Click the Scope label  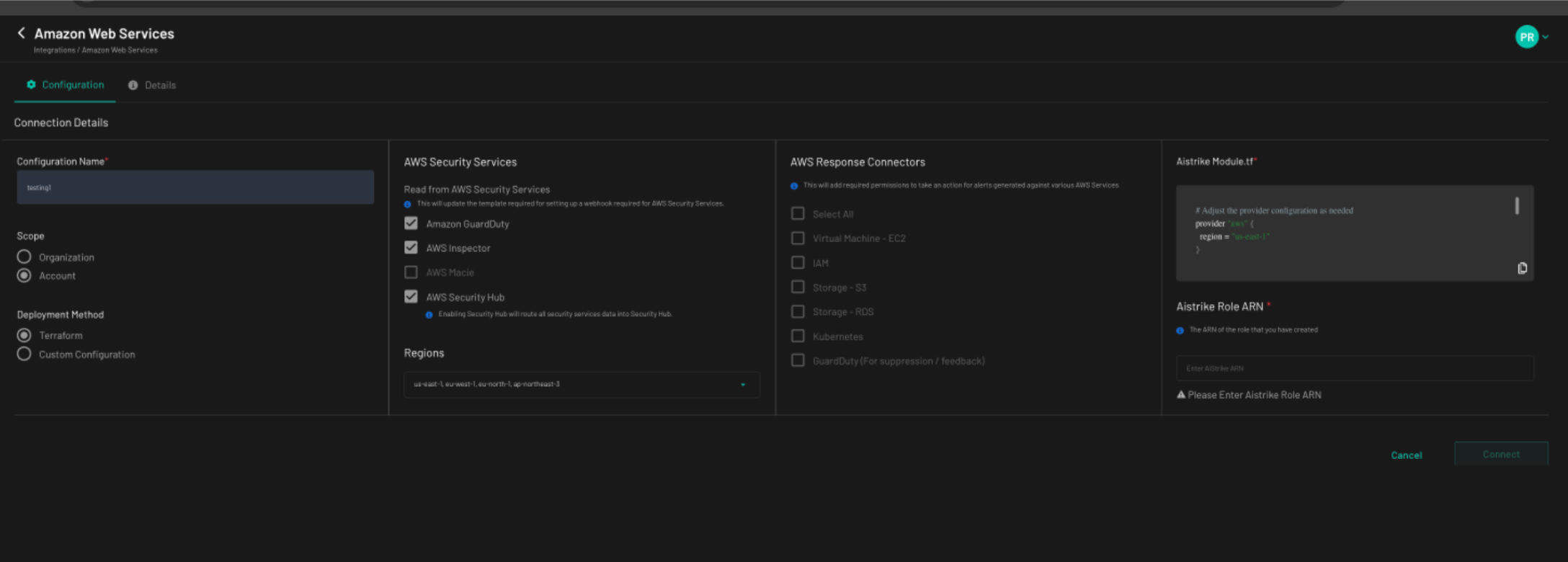[x=30, y=236]
